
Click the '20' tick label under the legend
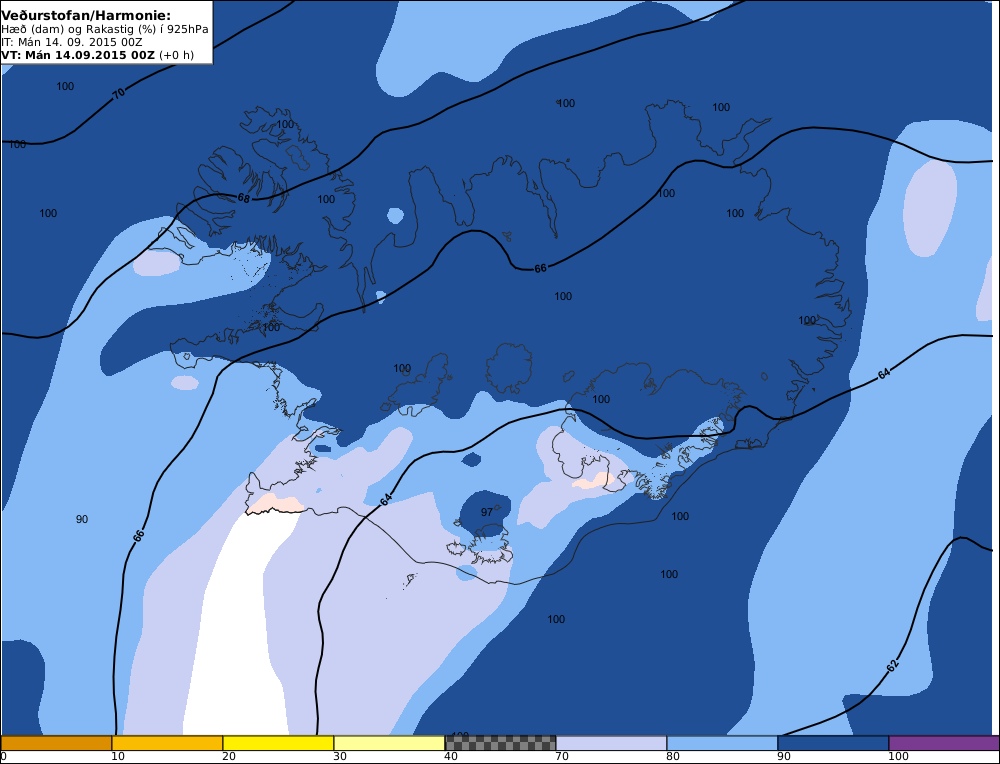[x=229, y=757]
